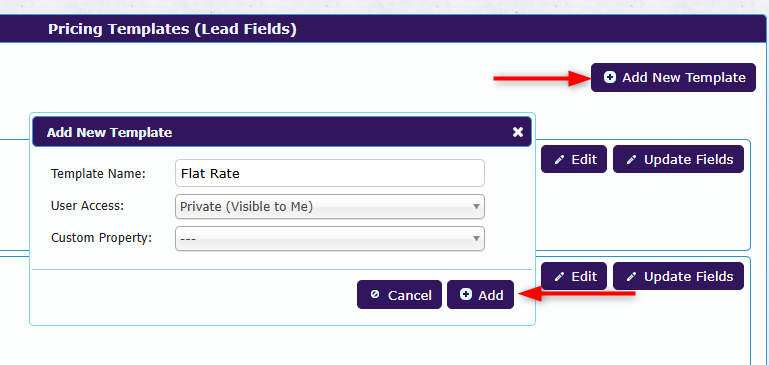
Task: Click pencil icon on first Update Fields button
Action: [632, 159]
